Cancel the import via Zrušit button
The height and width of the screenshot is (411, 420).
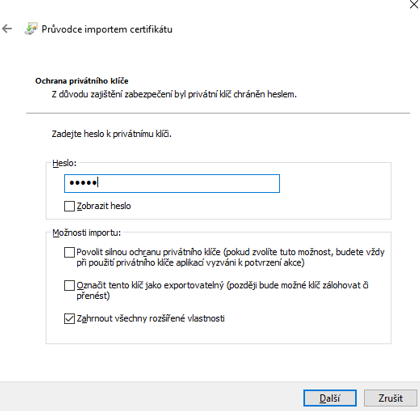(390, 398)
